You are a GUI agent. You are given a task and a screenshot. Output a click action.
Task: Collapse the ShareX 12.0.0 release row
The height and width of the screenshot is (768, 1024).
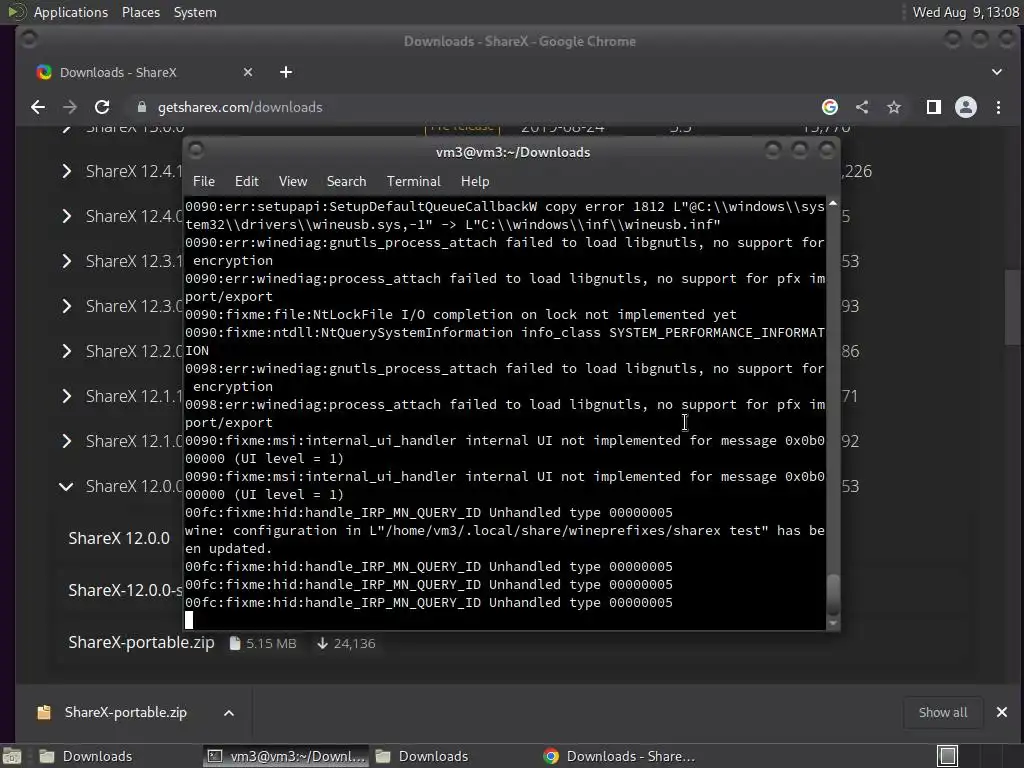(67, 487)
